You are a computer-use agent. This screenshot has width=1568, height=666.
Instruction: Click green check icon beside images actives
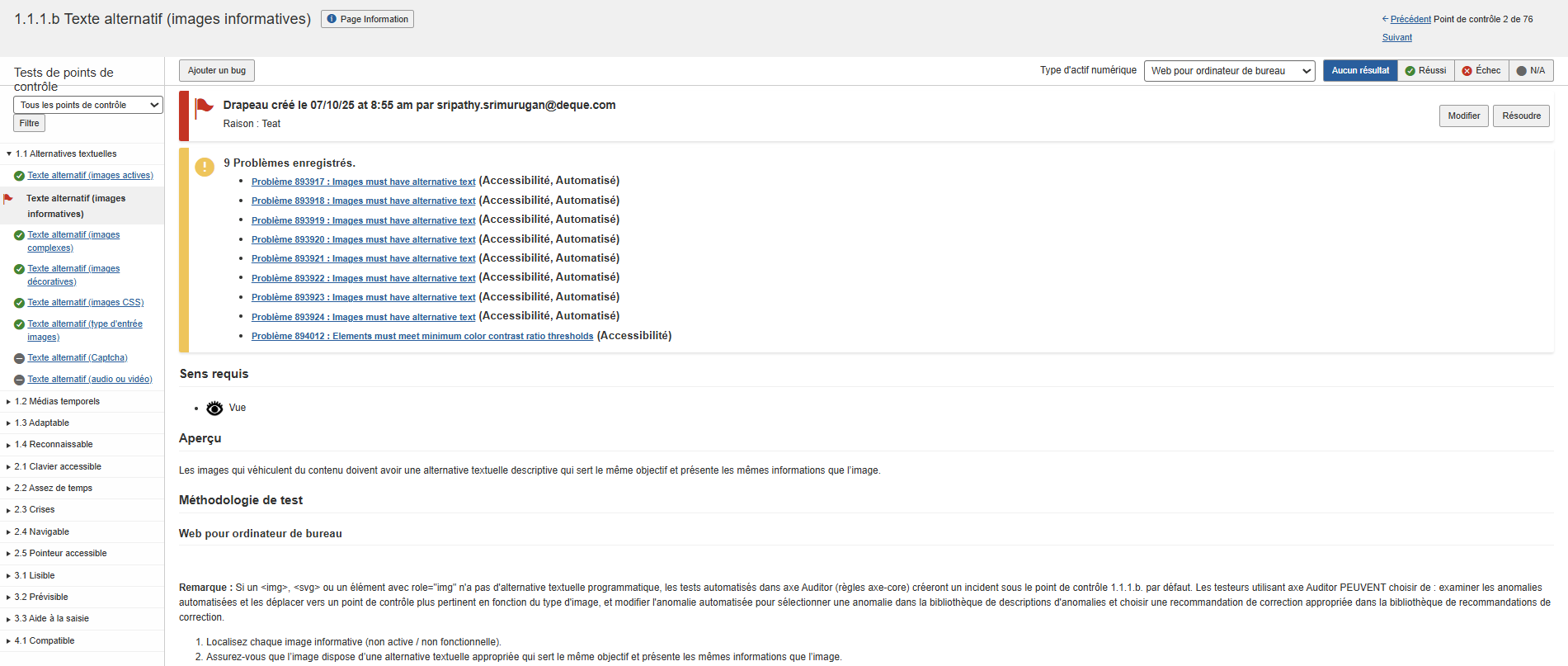[x=19, y=176]
